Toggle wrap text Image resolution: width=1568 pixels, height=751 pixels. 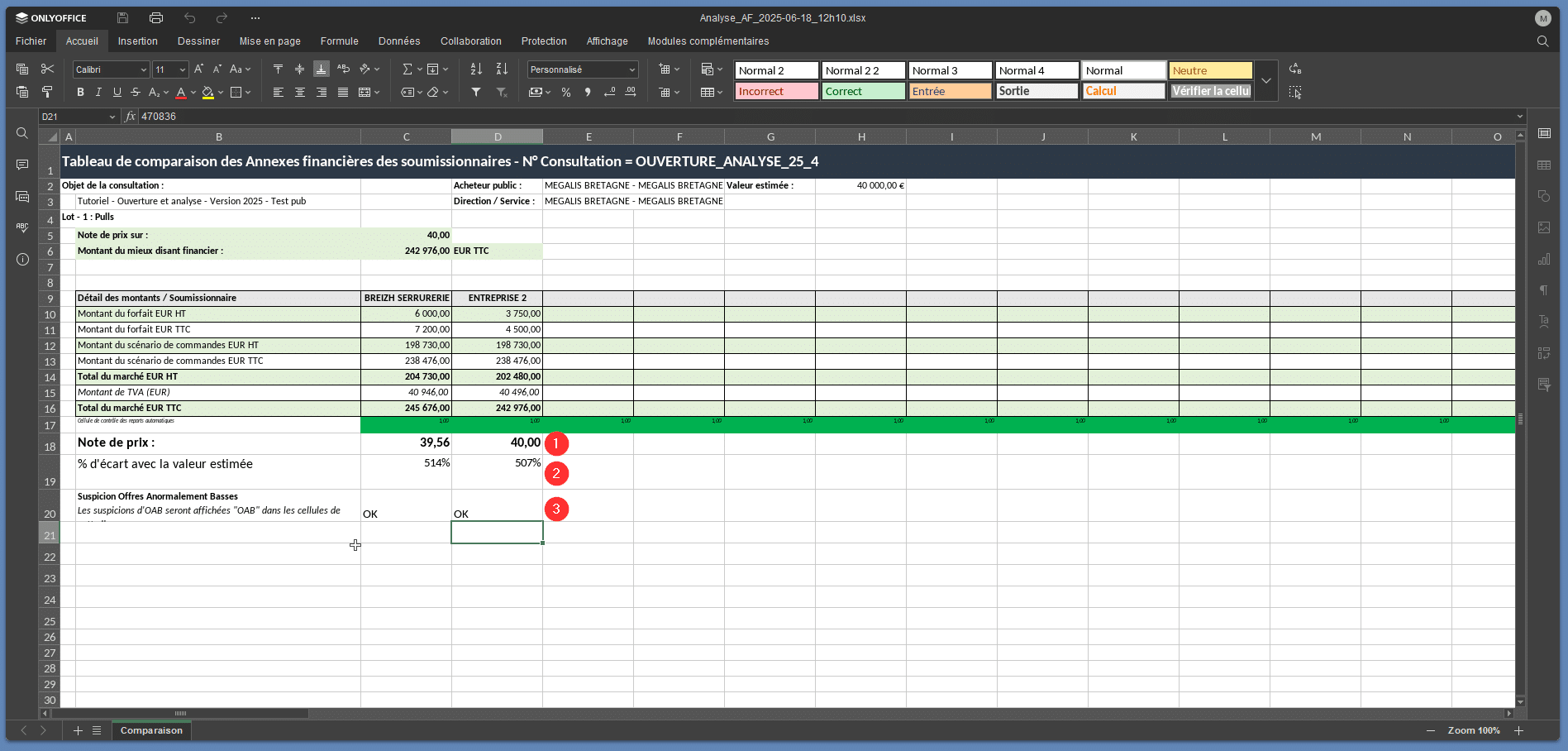[343, 69]
